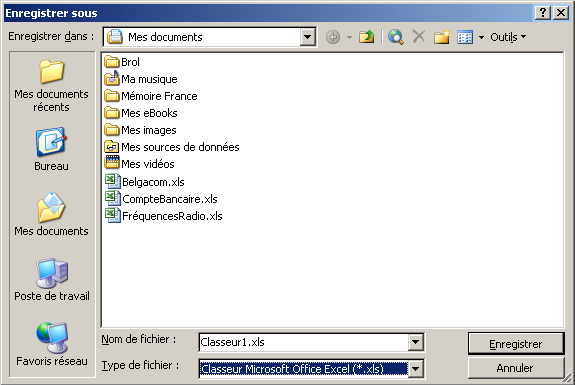Expand the 'Enregistrer dans' location dropdown
575x385 pixels.
point(307,37)
